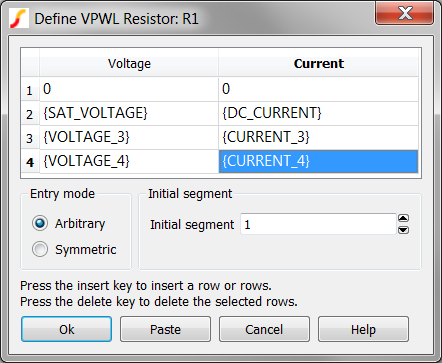
Task: Select the Voltage column header
Action: point(129,63)
